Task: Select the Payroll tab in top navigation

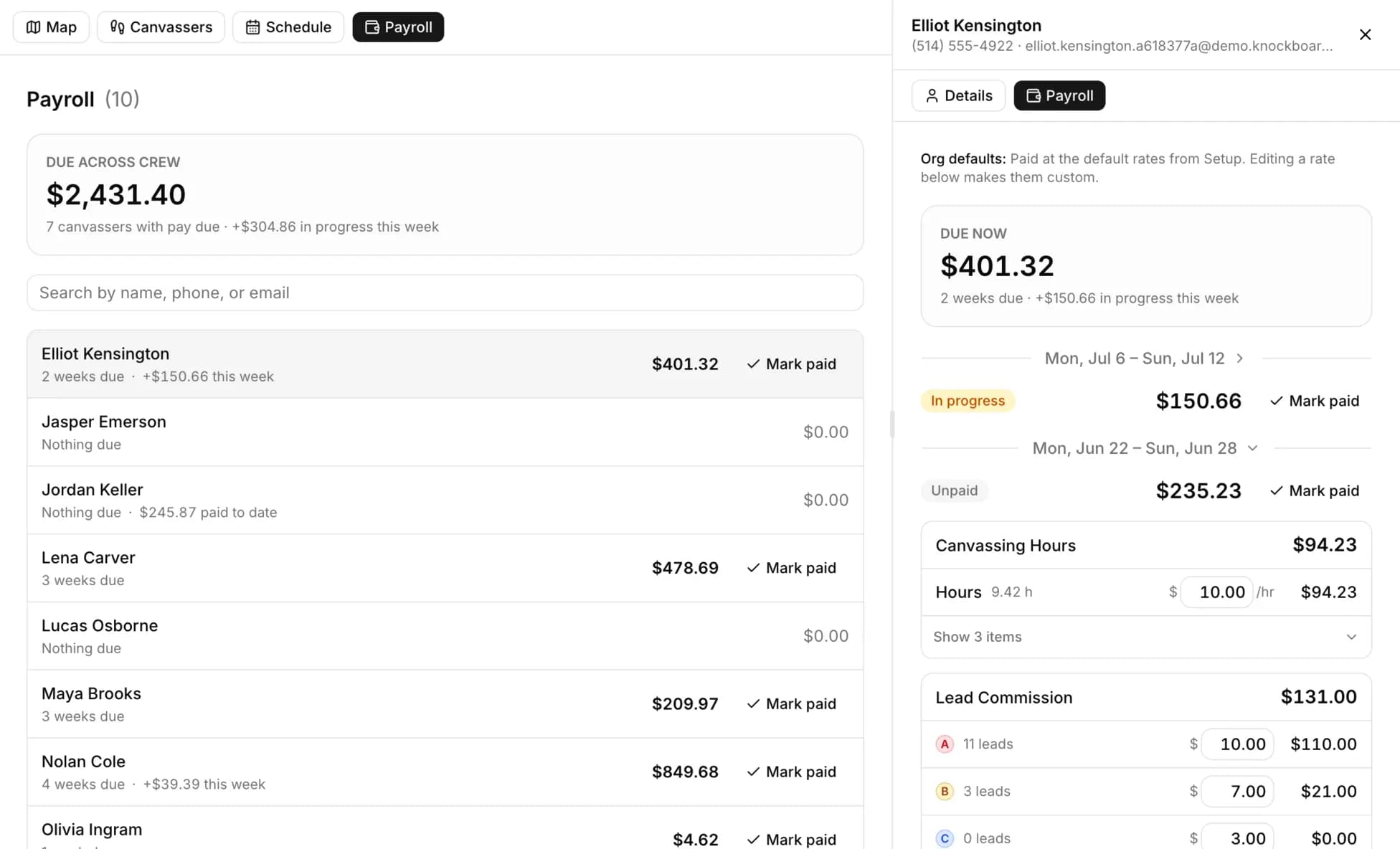Action: pyautogui.click(x=398, y=27)
